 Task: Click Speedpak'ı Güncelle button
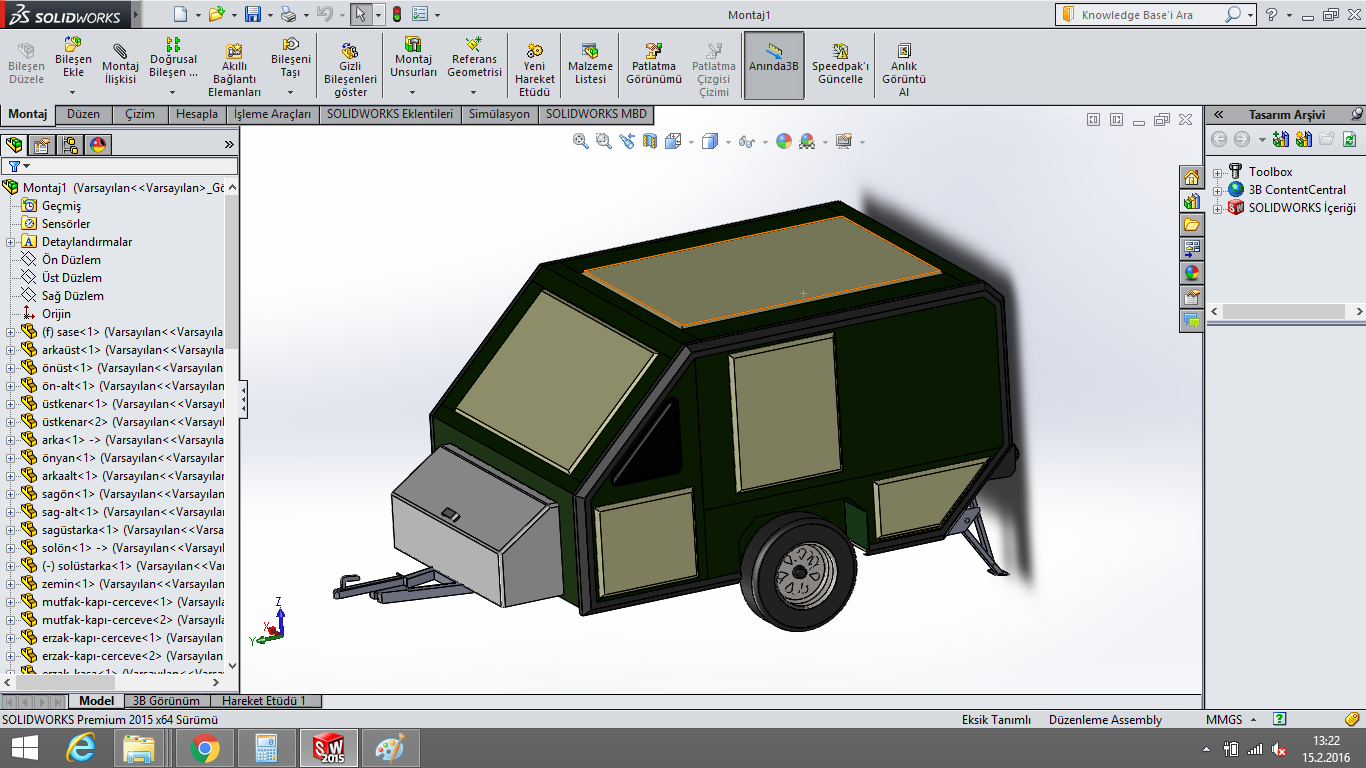(840, 62)
